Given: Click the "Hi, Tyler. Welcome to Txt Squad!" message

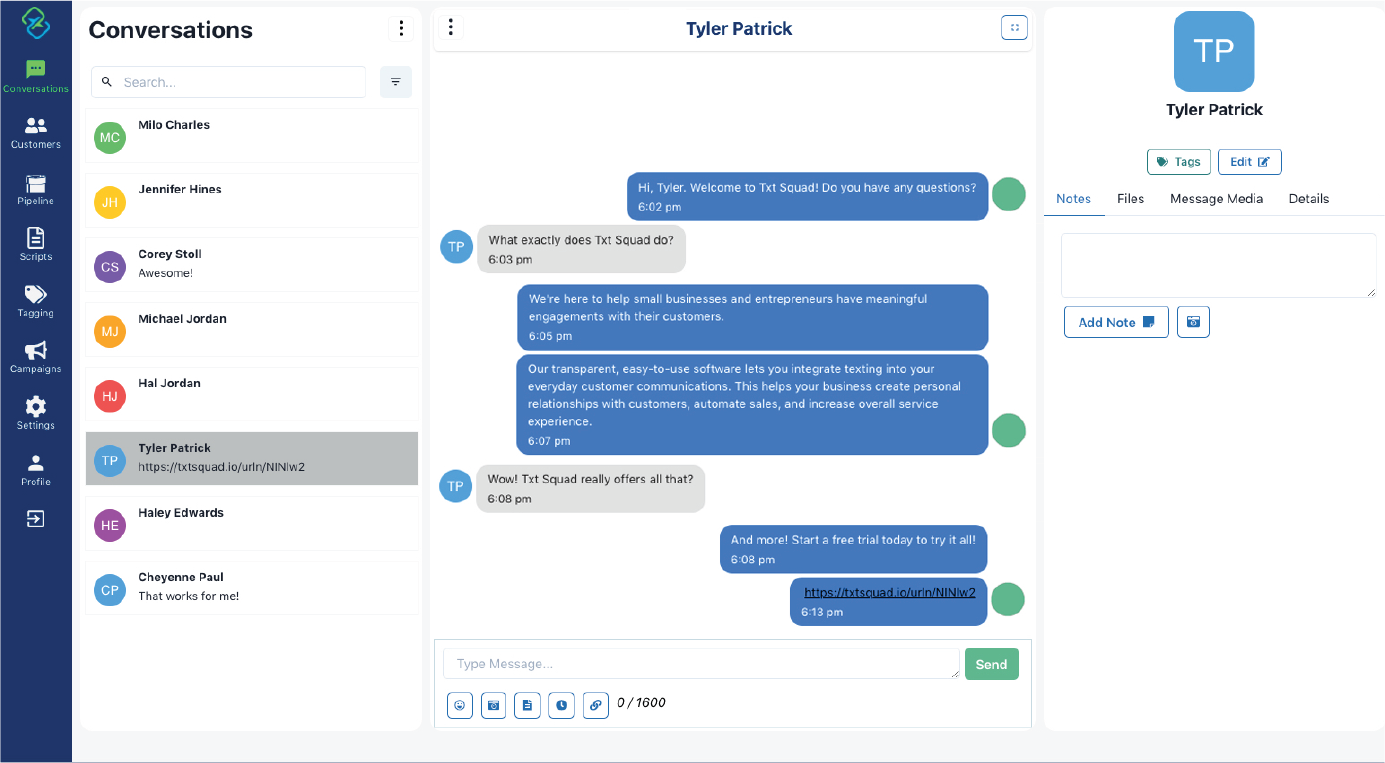Looking at the screenshot, I should [x=808, y=196].
